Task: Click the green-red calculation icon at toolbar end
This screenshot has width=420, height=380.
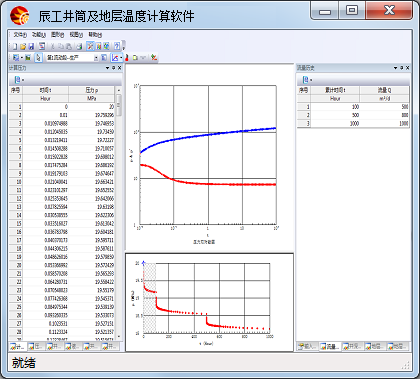Action: coord(154,57)
